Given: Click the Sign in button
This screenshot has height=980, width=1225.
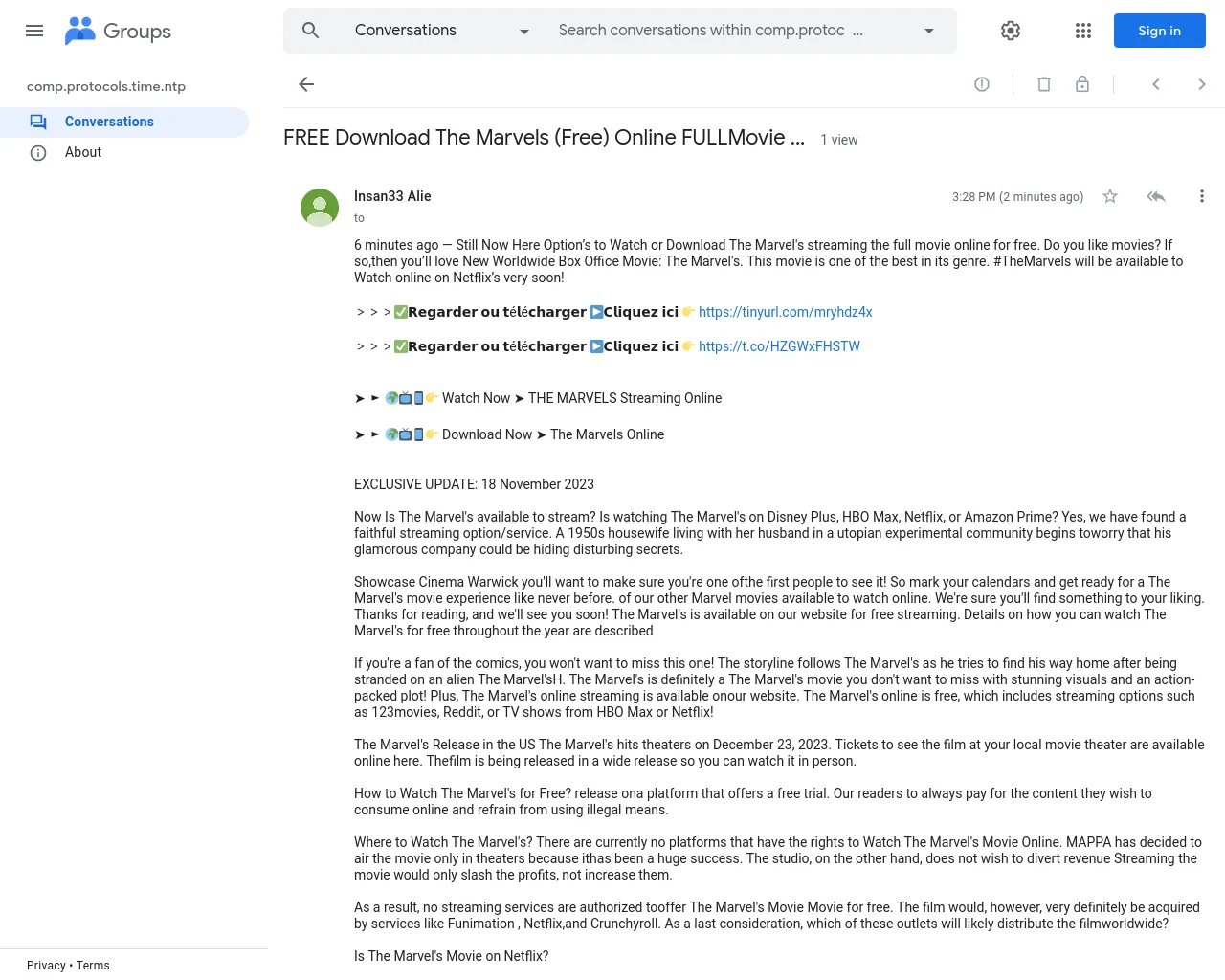Looking at the screenshot, I should 1159,31.
